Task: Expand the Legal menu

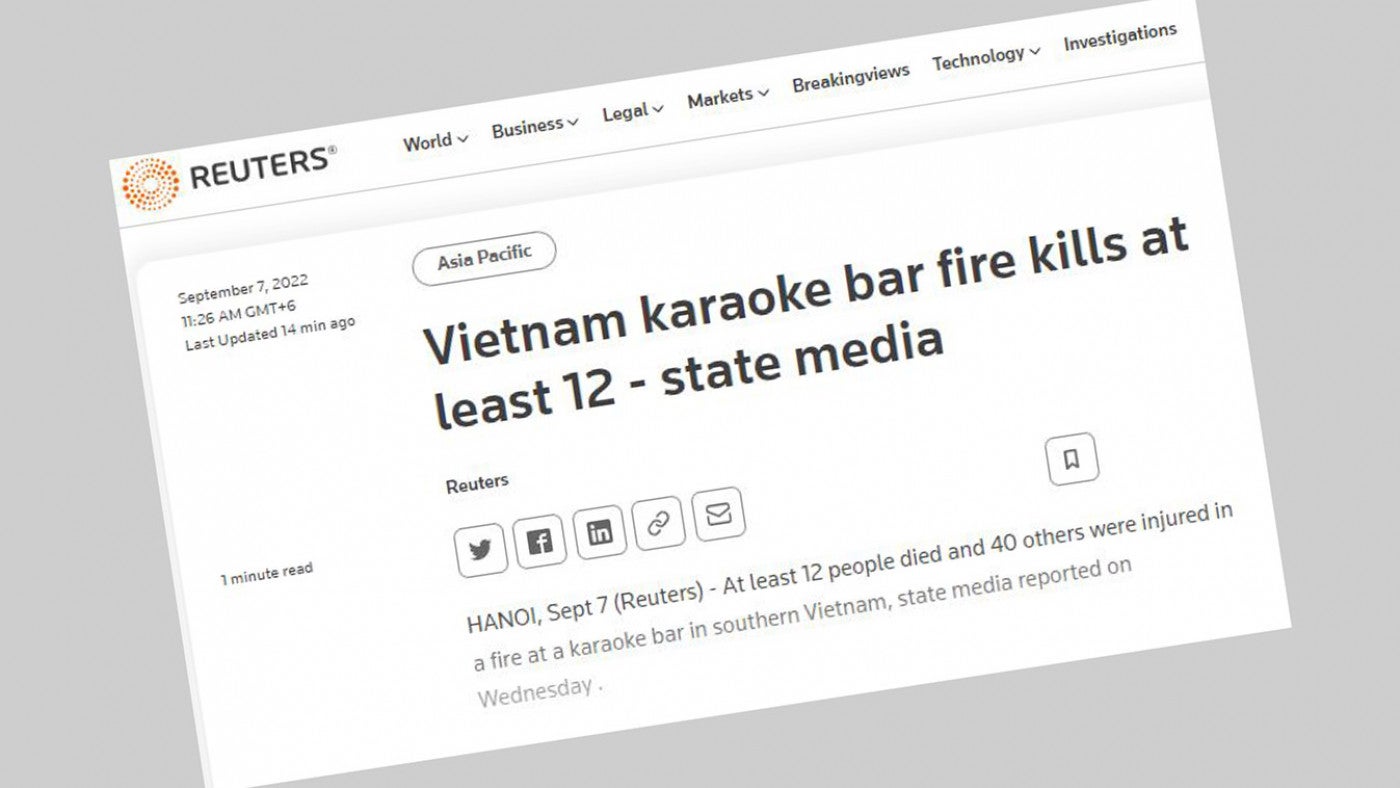Action: click(633, 112)
